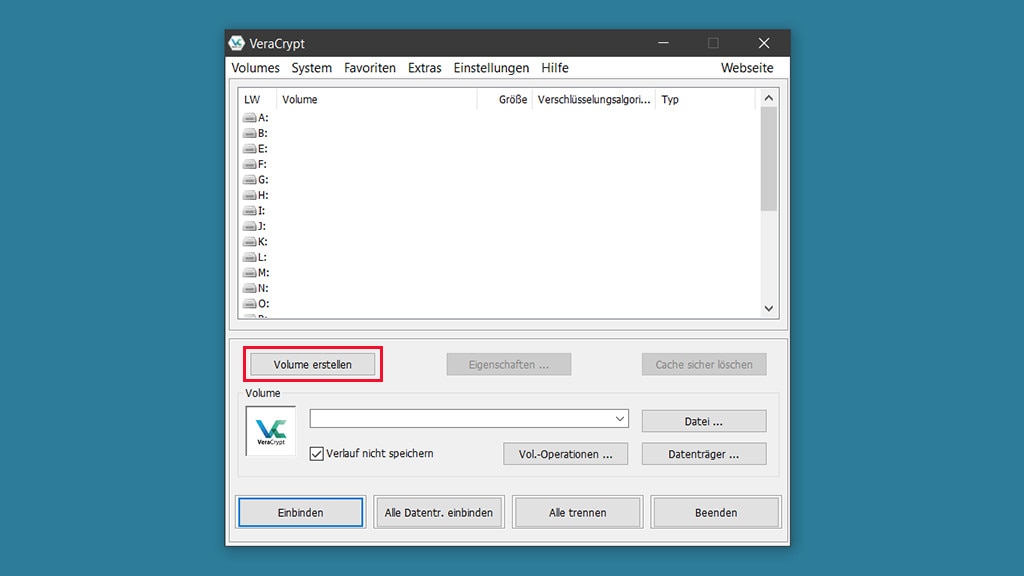Click the scrollbar down arrow of the drive list
This screenshot has height=576, width=1024.
[x=768, y=308]
